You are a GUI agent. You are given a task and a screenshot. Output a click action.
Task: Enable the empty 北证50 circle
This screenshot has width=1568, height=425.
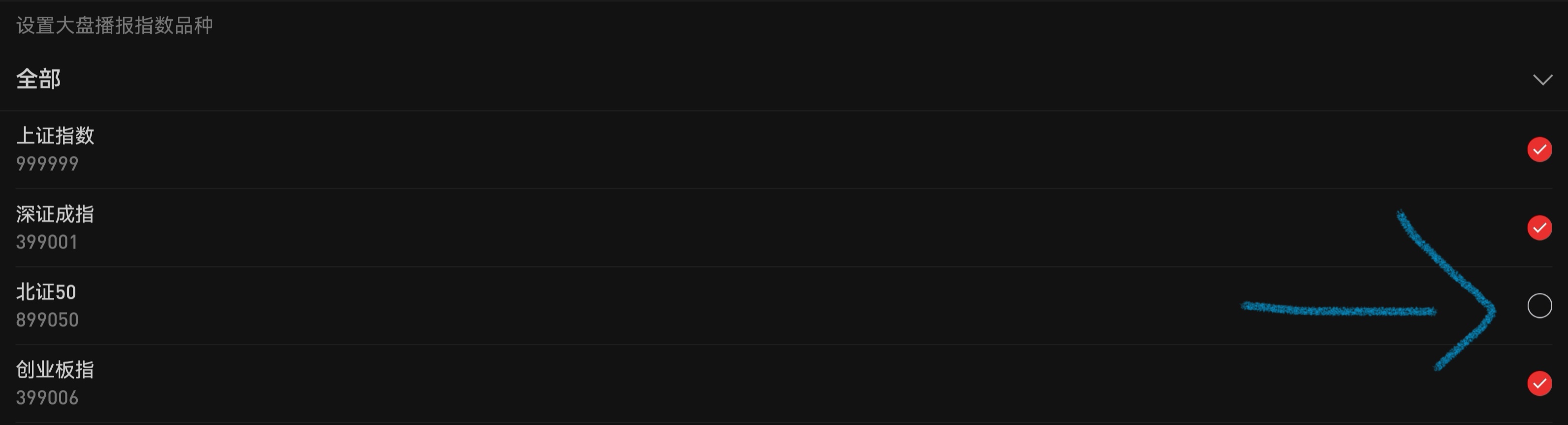click(1539, 306)
